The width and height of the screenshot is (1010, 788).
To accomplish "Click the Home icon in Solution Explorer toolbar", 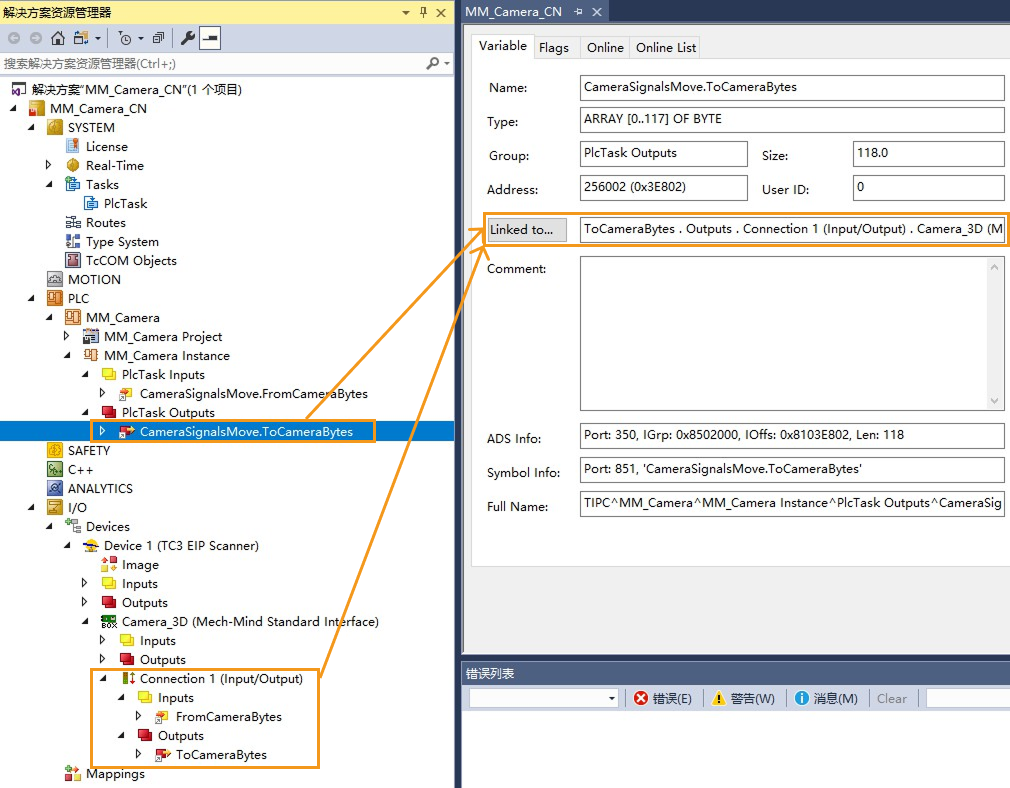I will [57, 38].
